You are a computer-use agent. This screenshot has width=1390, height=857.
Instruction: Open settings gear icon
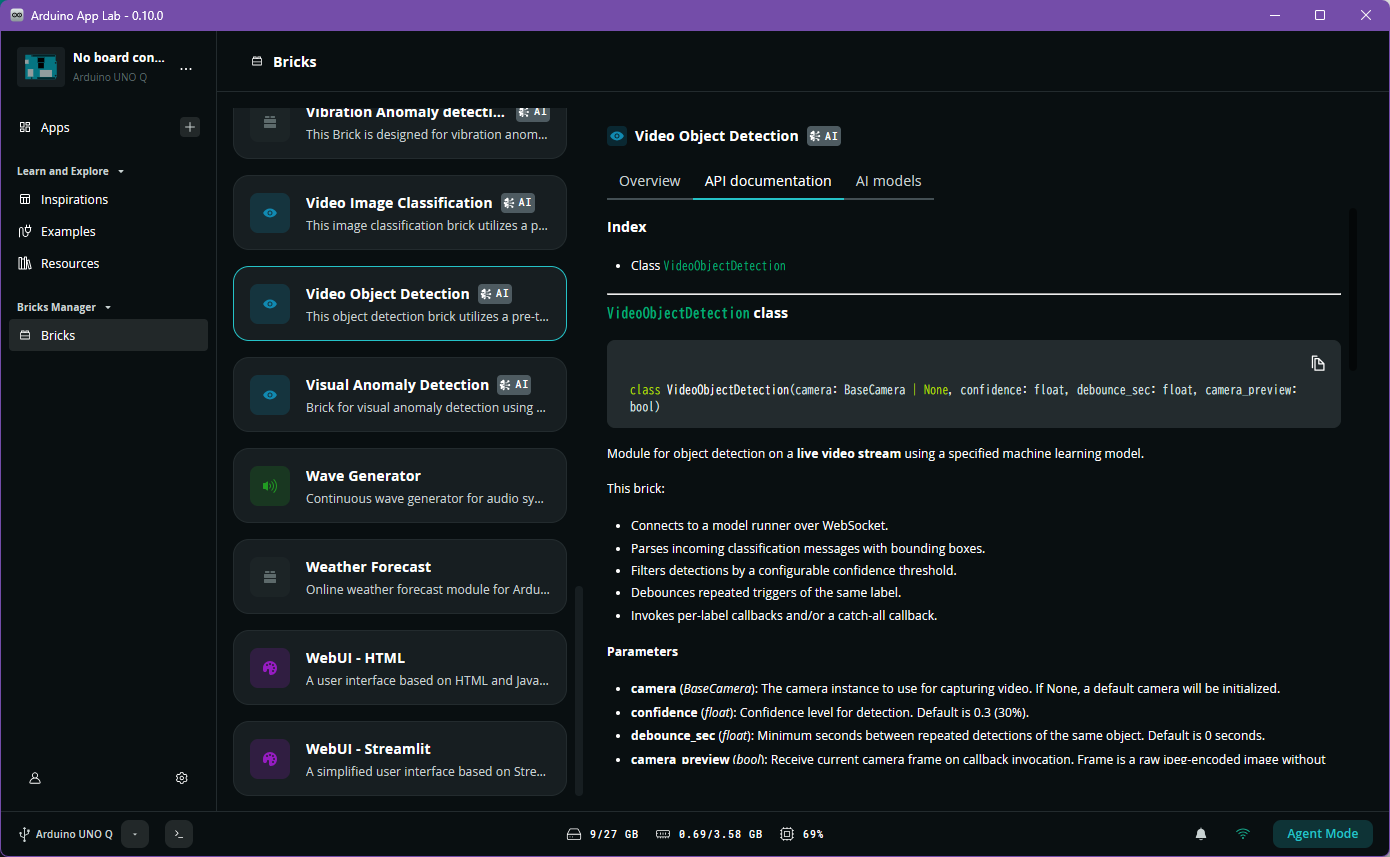(x=182, y=778)
